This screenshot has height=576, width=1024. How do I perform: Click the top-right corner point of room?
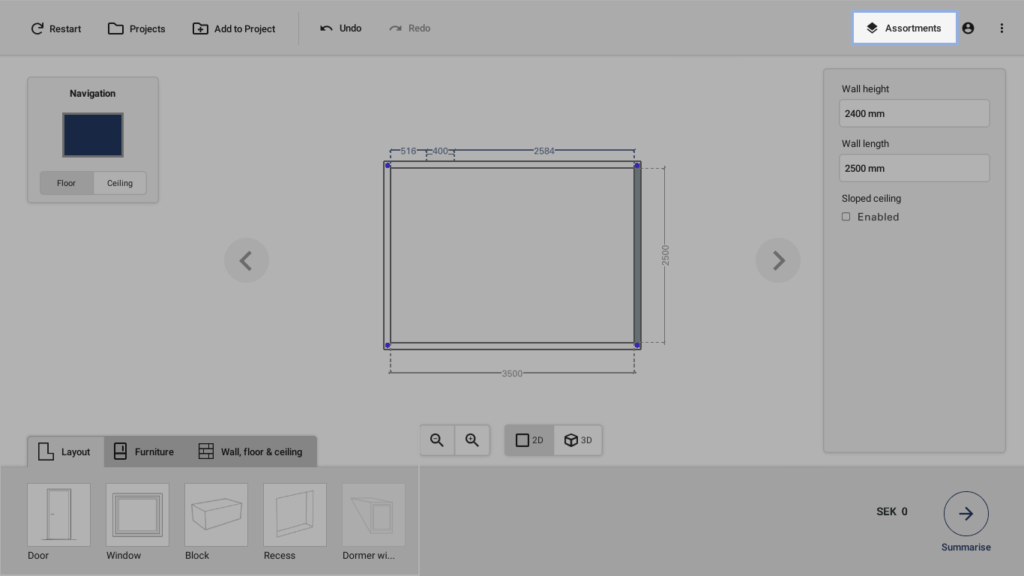pos(637,165)
